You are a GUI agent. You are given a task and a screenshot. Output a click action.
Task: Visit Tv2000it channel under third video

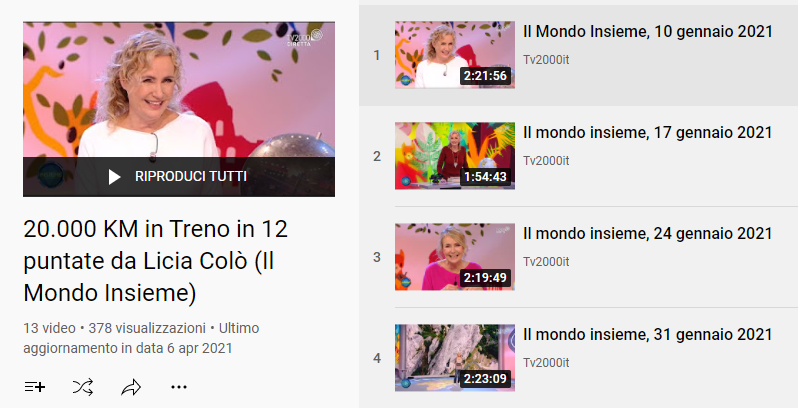[546, 261]
